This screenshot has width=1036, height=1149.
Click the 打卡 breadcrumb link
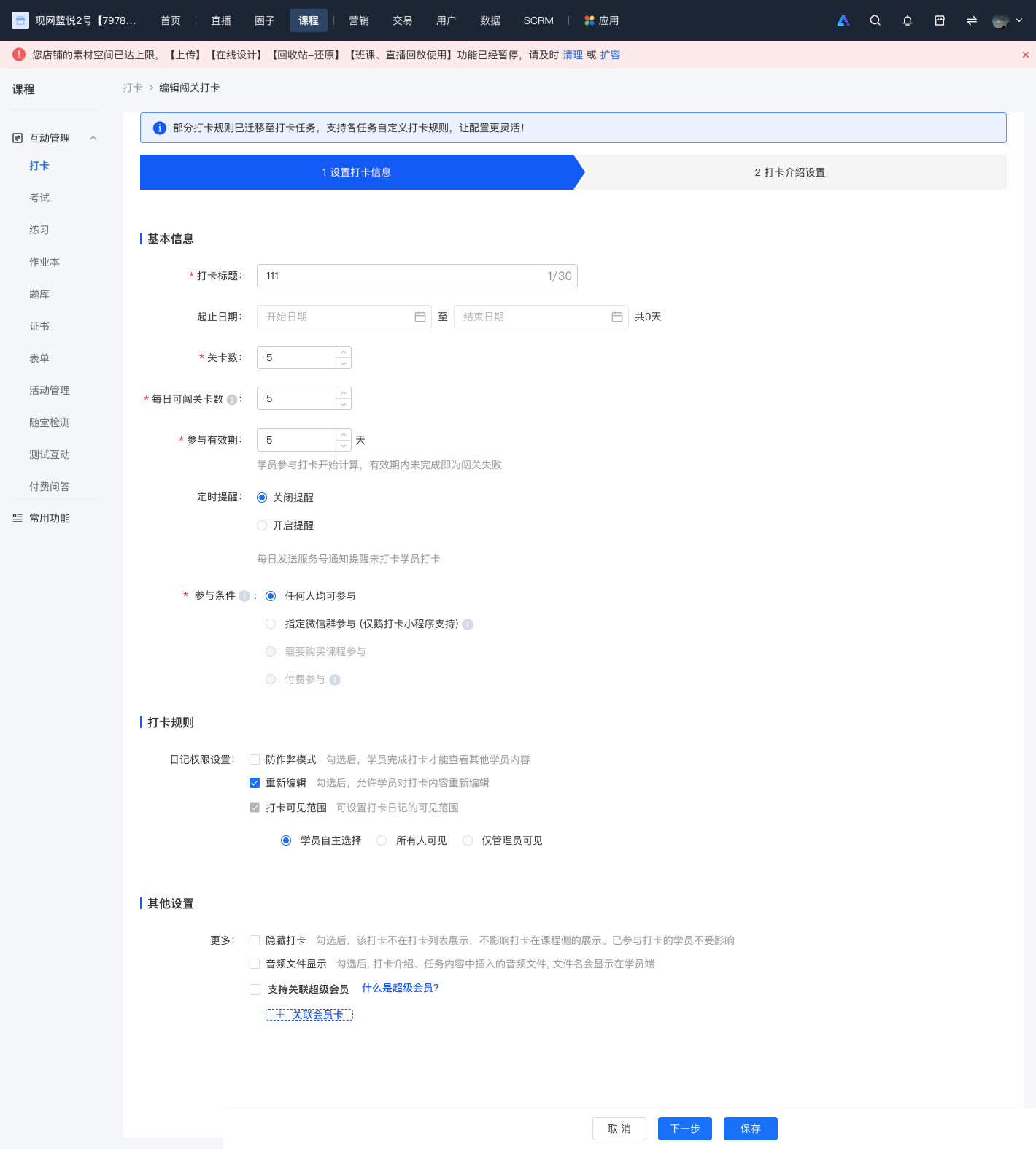point(133,88)
